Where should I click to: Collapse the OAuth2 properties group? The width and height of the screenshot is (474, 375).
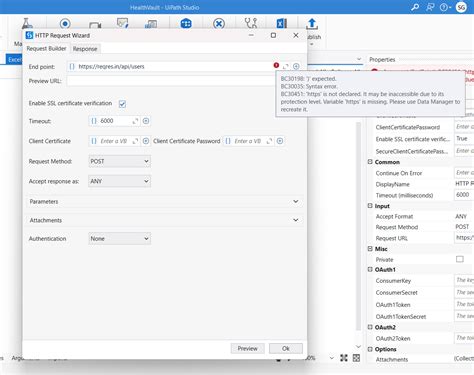coord(370,327)
